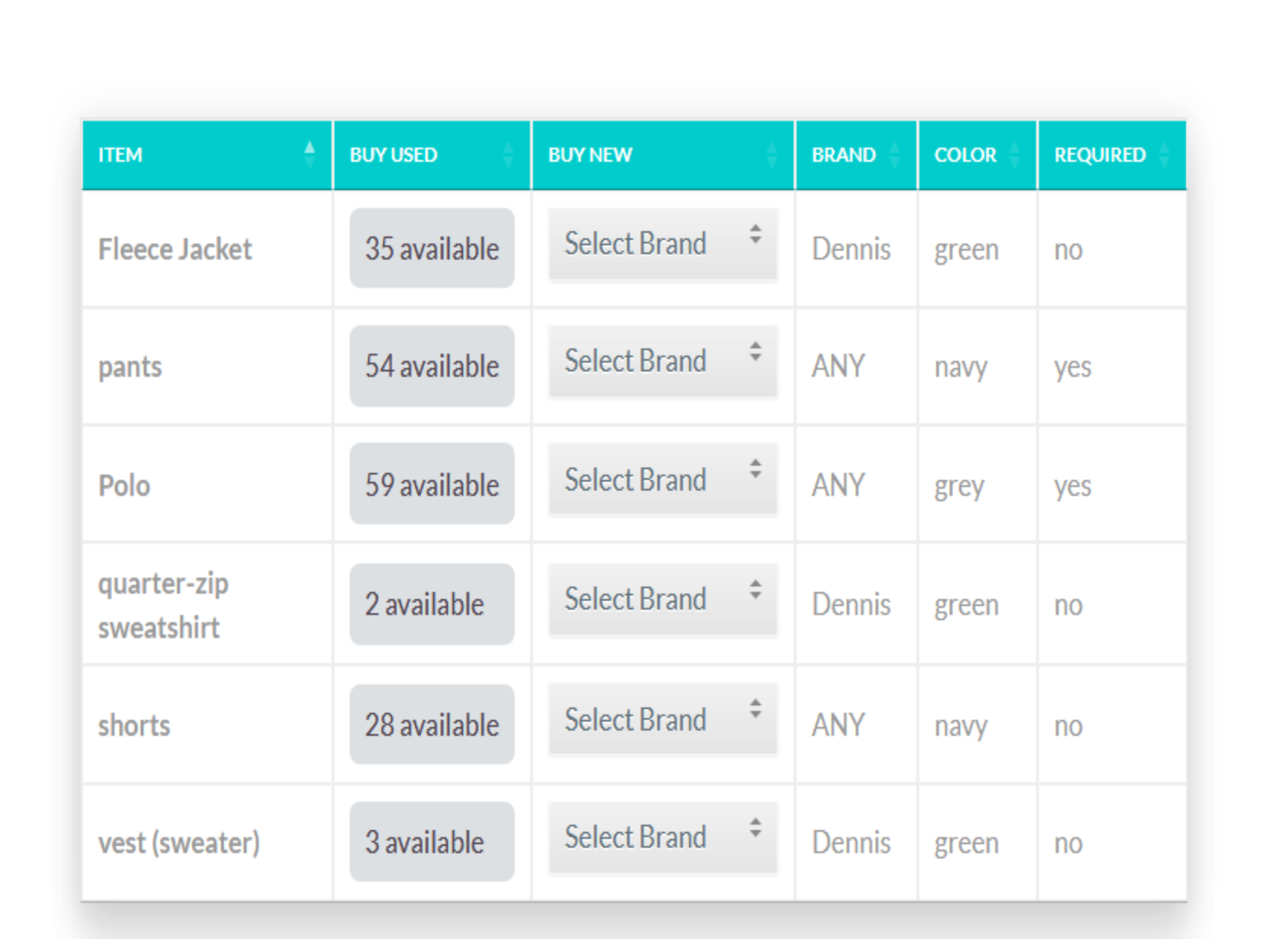The width and height of the screenshot is (1270, 952).
Task: Click the ITEM column header label
Action: point(120,155)
